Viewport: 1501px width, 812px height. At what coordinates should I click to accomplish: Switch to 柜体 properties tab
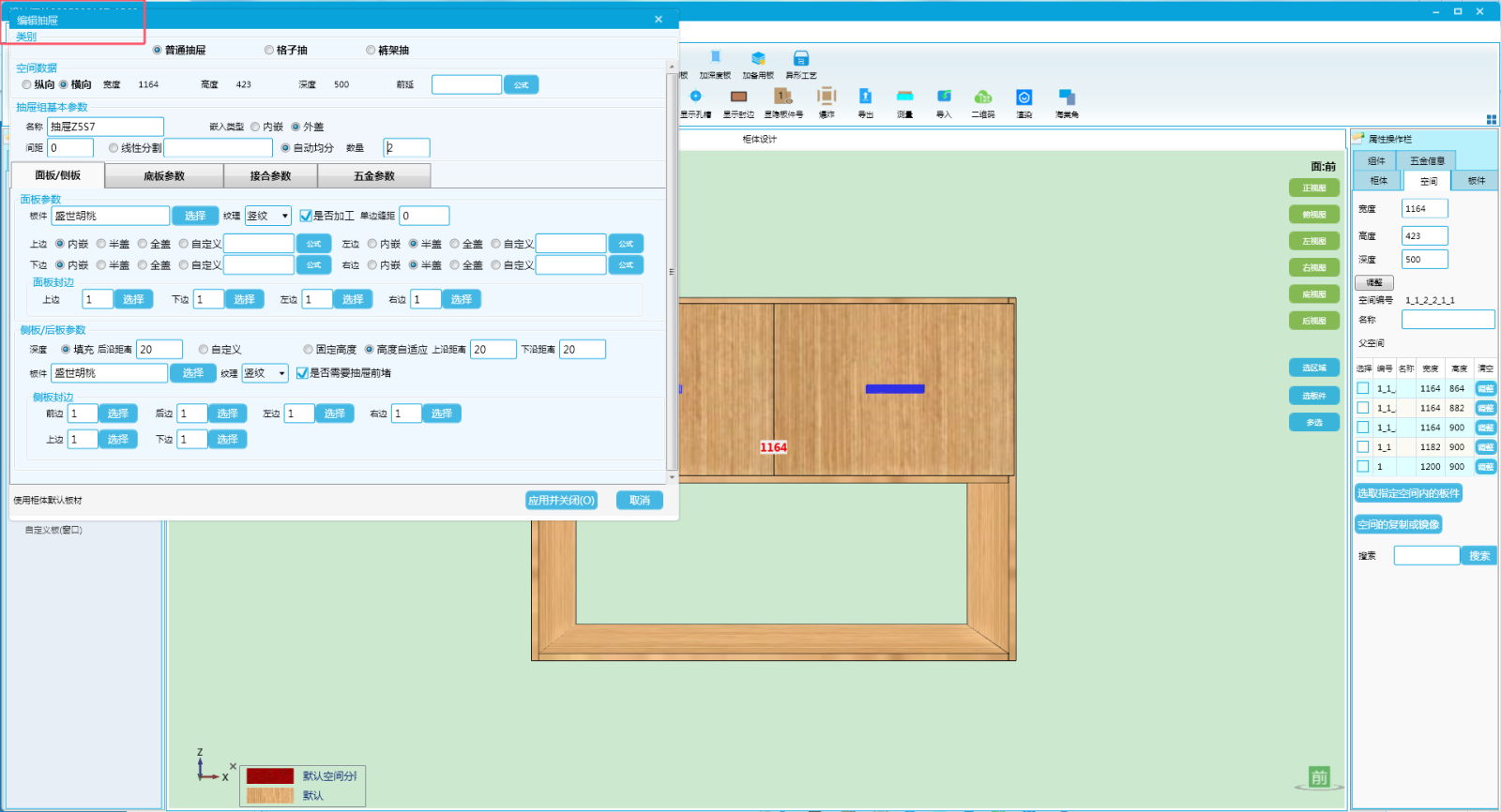pos(1378,181)
